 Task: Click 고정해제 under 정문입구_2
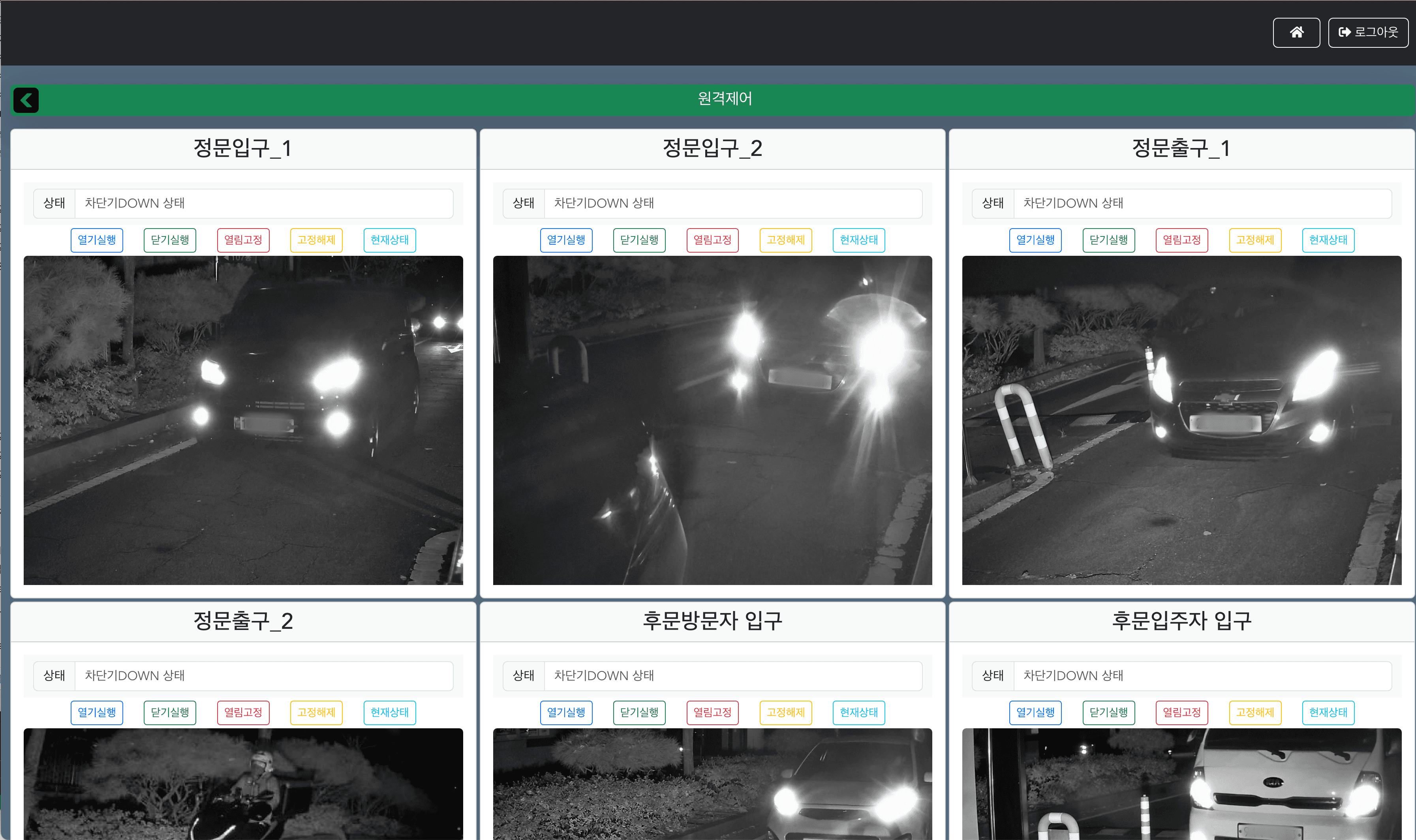coord(785,240)
